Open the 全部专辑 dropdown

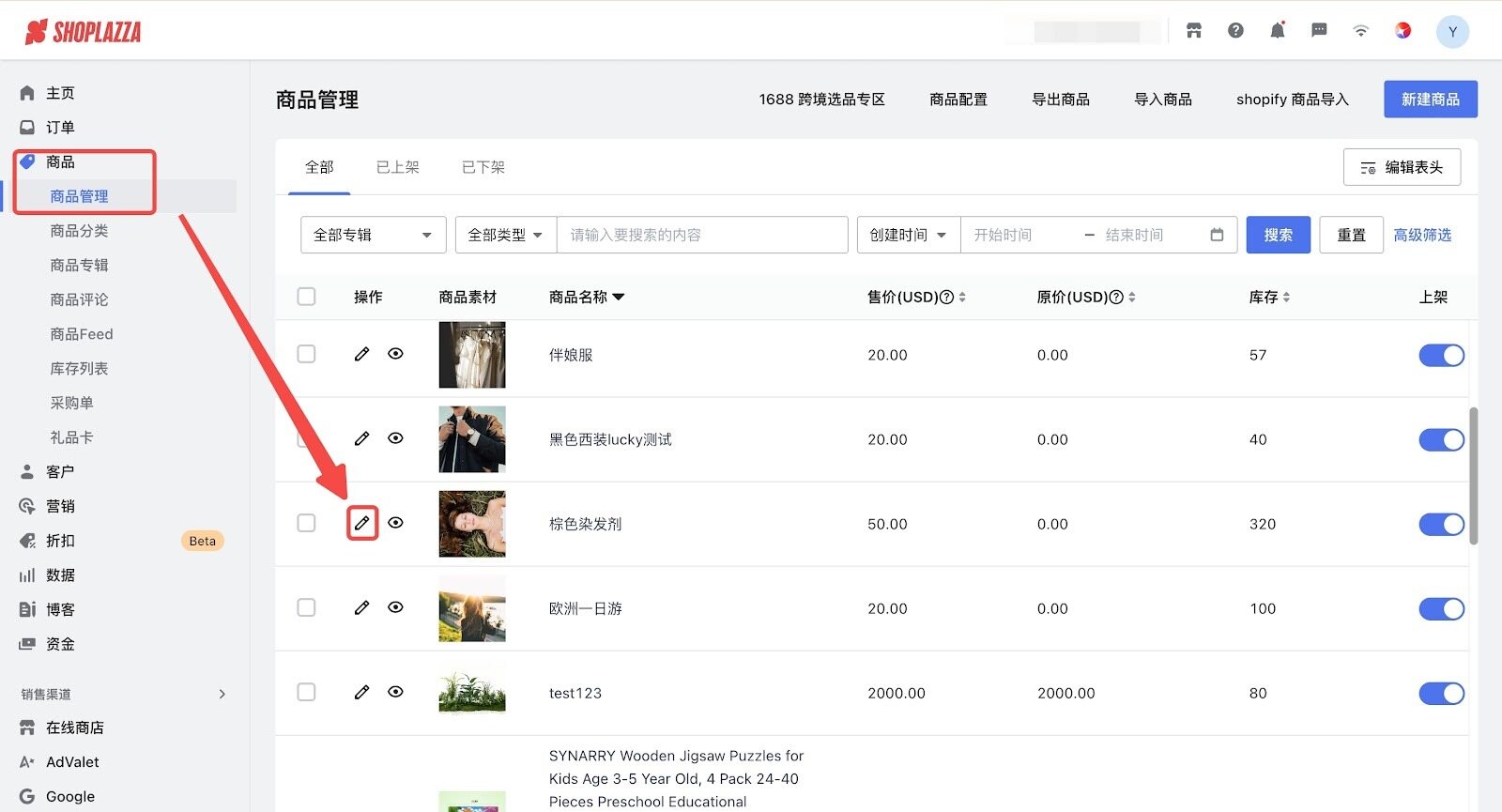(x=373, y=235)
